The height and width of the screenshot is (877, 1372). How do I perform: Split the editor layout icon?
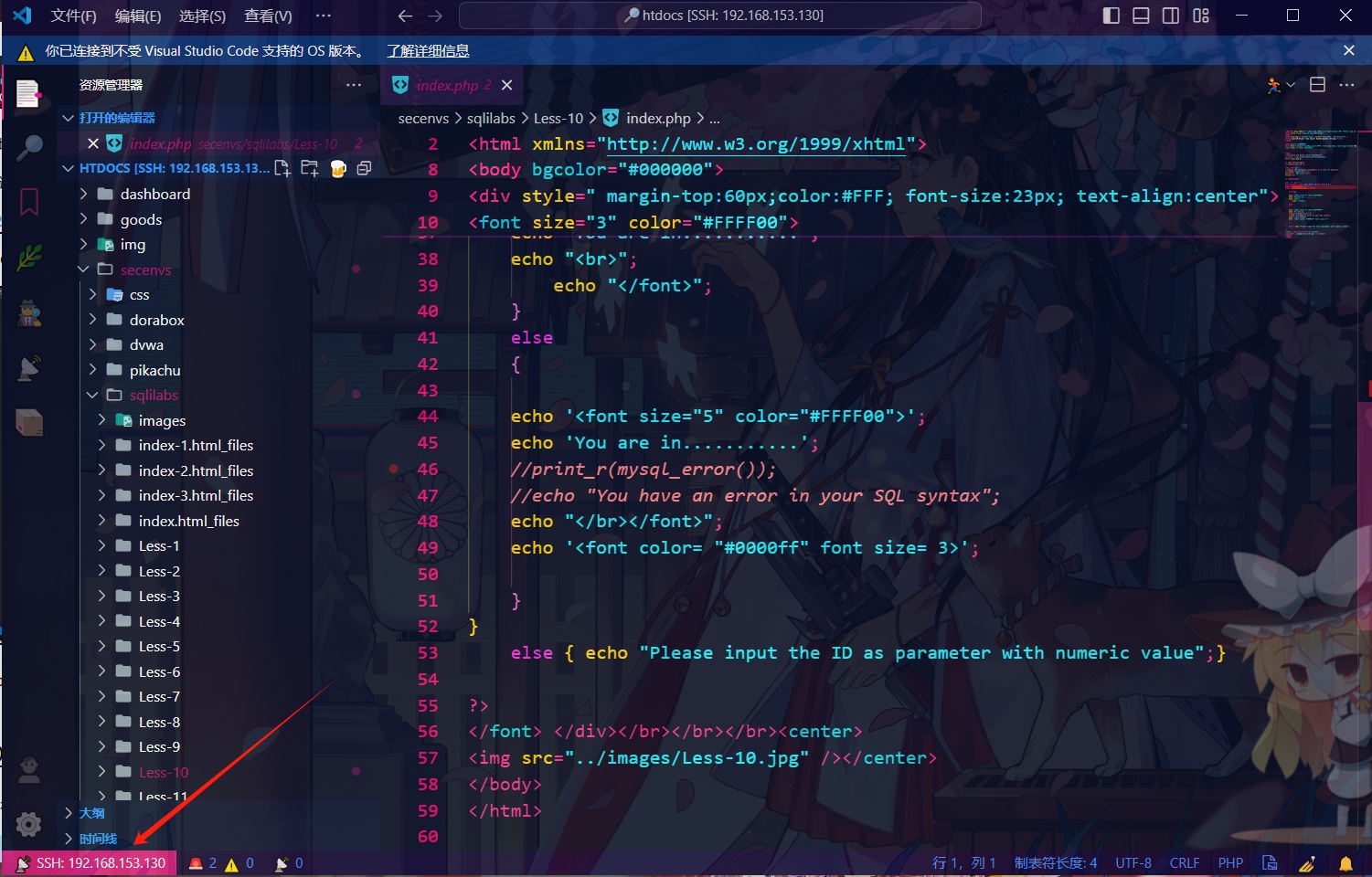(1317, 85)
